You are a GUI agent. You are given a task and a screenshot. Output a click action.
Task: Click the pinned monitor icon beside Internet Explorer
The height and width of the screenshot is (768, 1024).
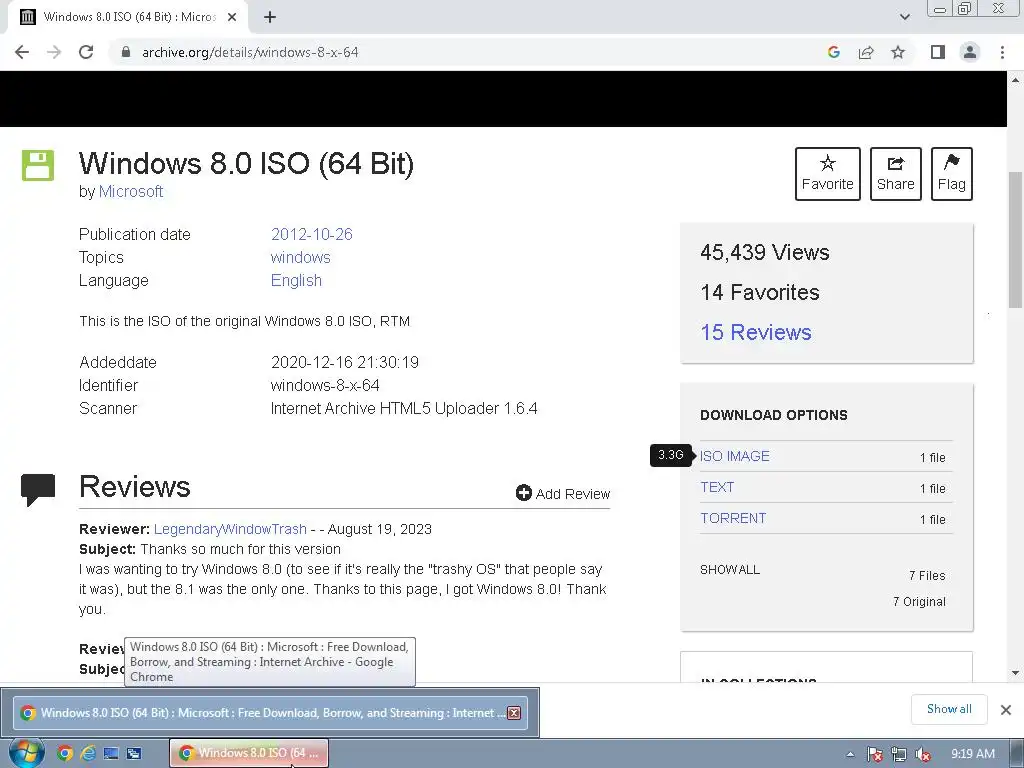[111, 754]
